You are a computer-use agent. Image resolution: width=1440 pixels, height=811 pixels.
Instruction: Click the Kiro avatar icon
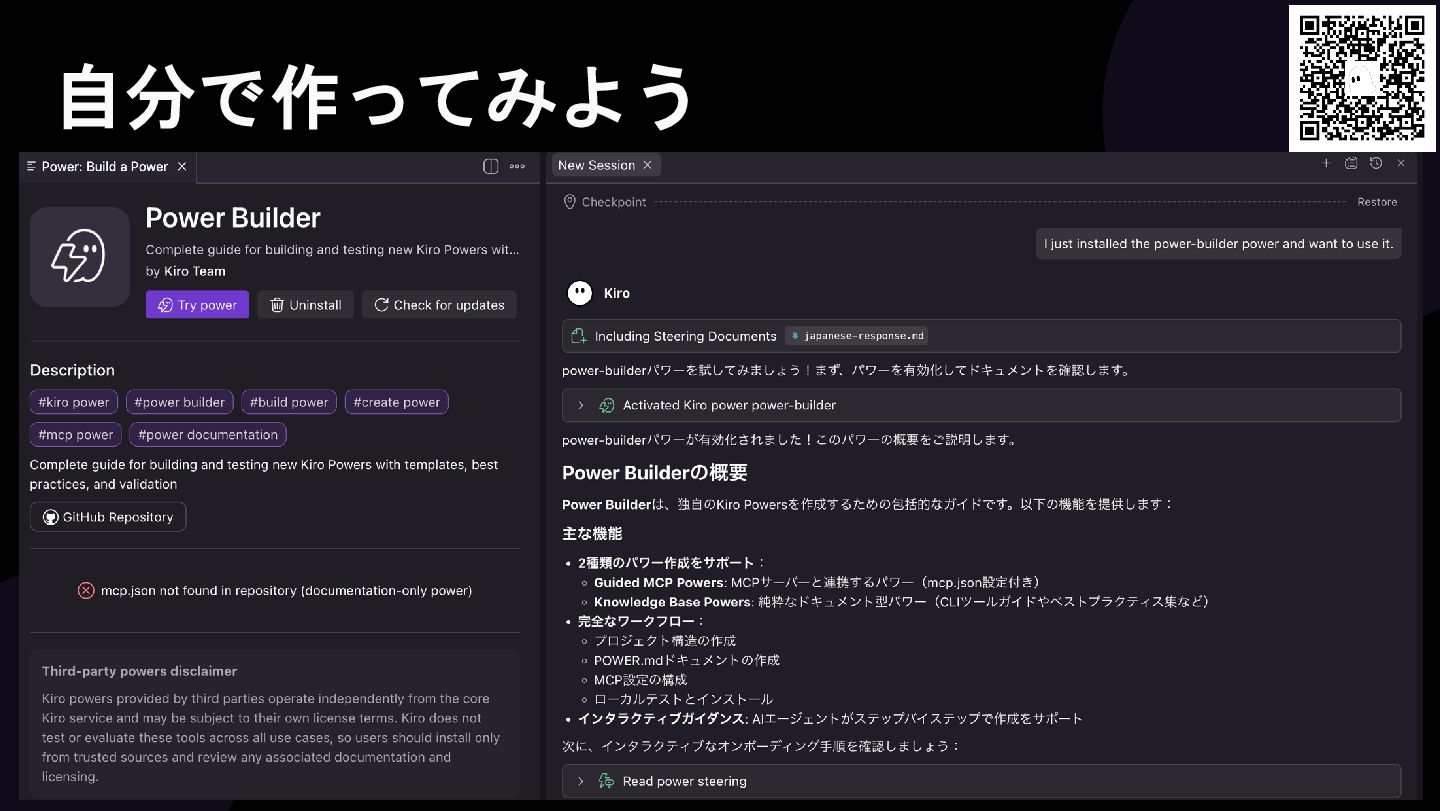(x=579, y=293)
